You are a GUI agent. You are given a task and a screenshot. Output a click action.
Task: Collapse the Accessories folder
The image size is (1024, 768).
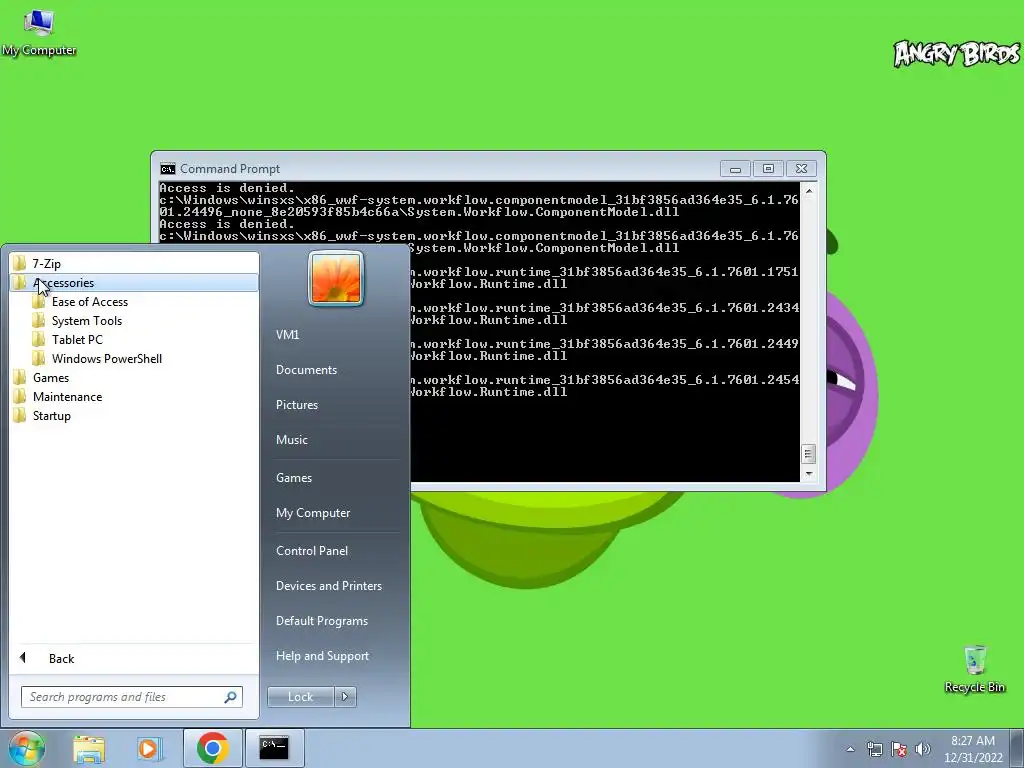pos(134,283)
